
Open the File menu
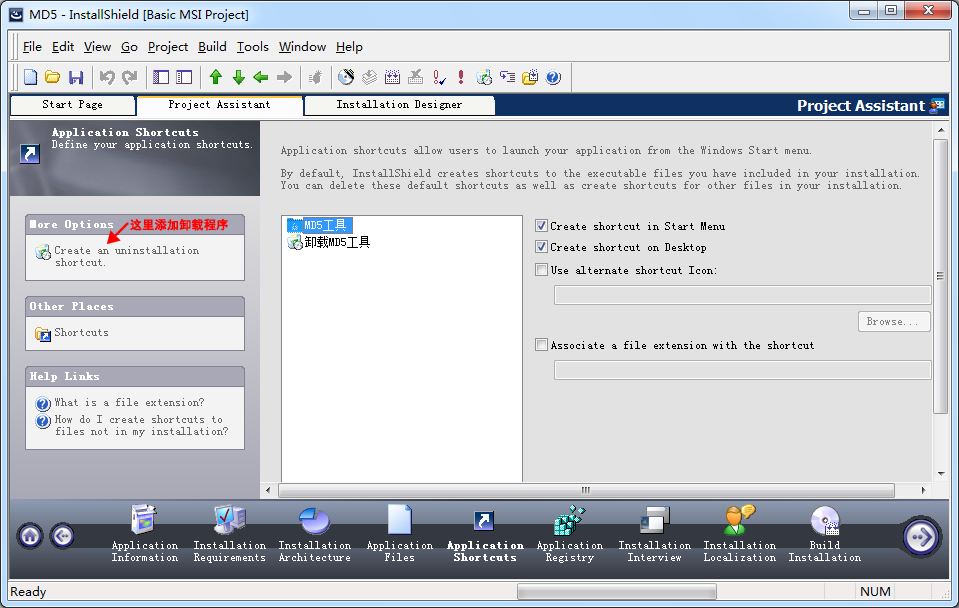pos(32,47)
